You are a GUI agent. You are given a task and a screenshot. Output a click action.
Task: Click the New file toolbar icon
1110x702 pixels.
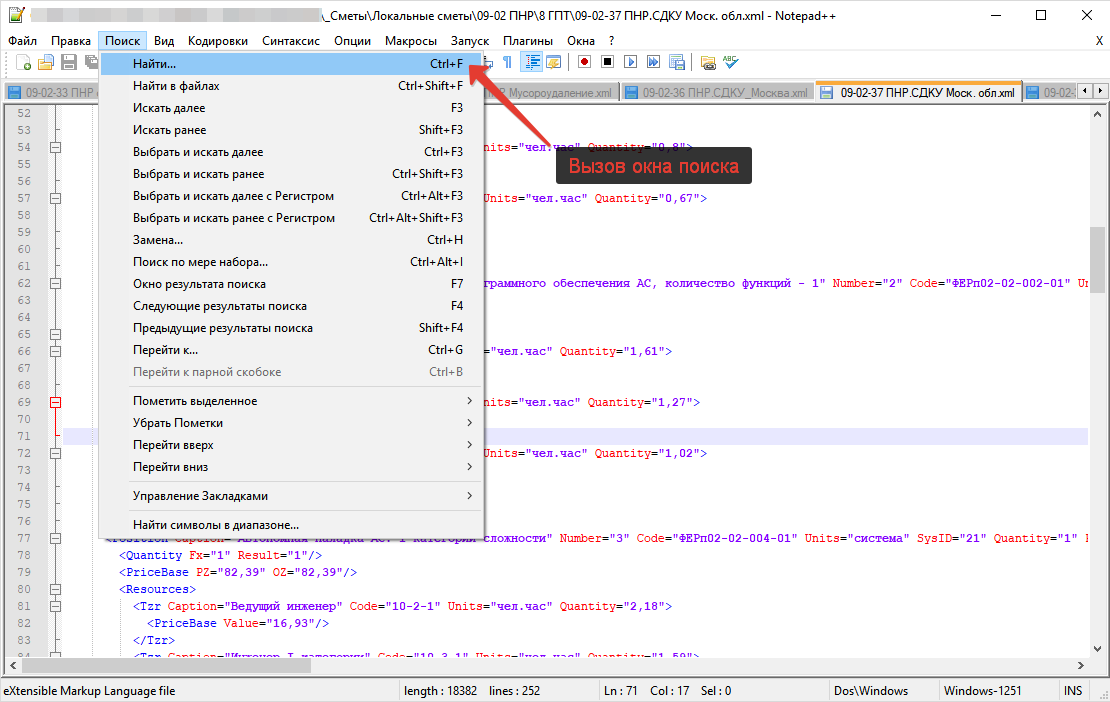[x=24, y=62]
